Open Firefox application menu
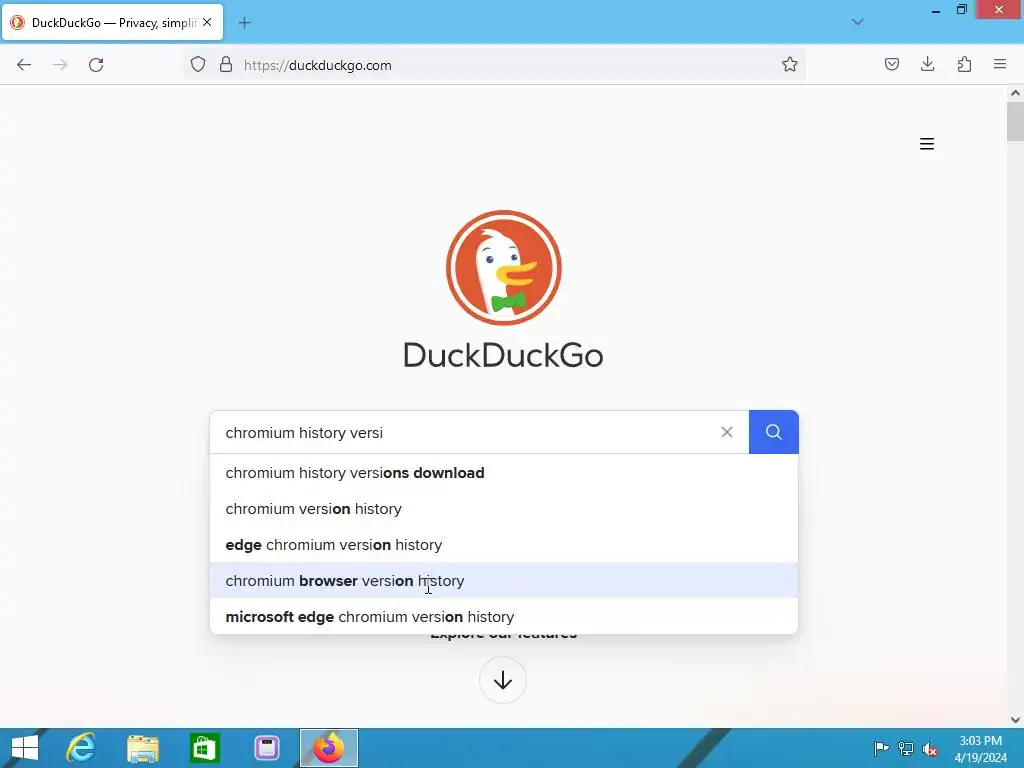The image size is (1024, 768). pyautogui.click(x=1000, y=64)
